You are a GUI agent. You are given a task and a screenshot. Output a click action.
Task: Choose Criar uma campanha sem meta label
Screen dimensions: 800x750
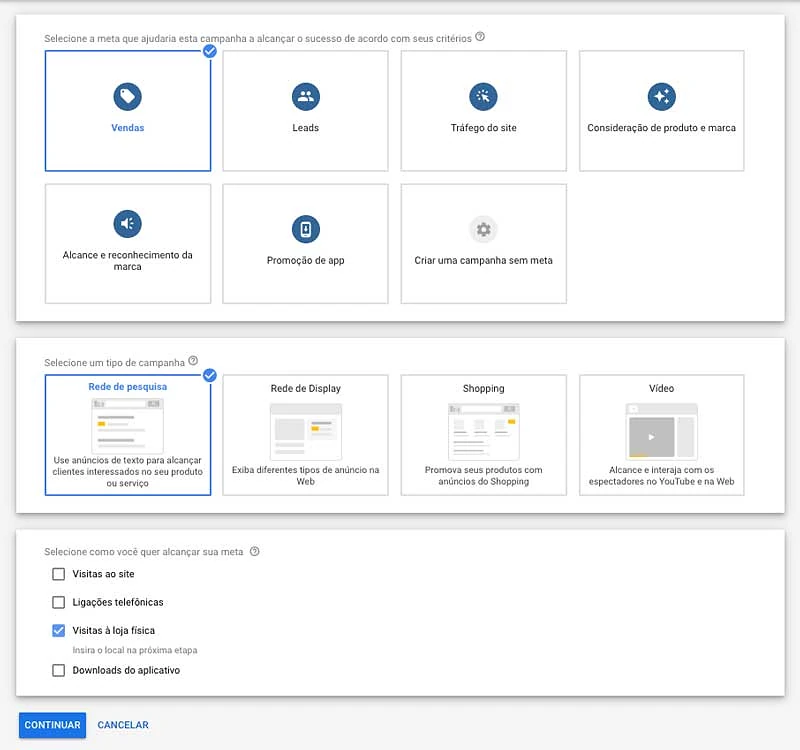tap(483, 260)
